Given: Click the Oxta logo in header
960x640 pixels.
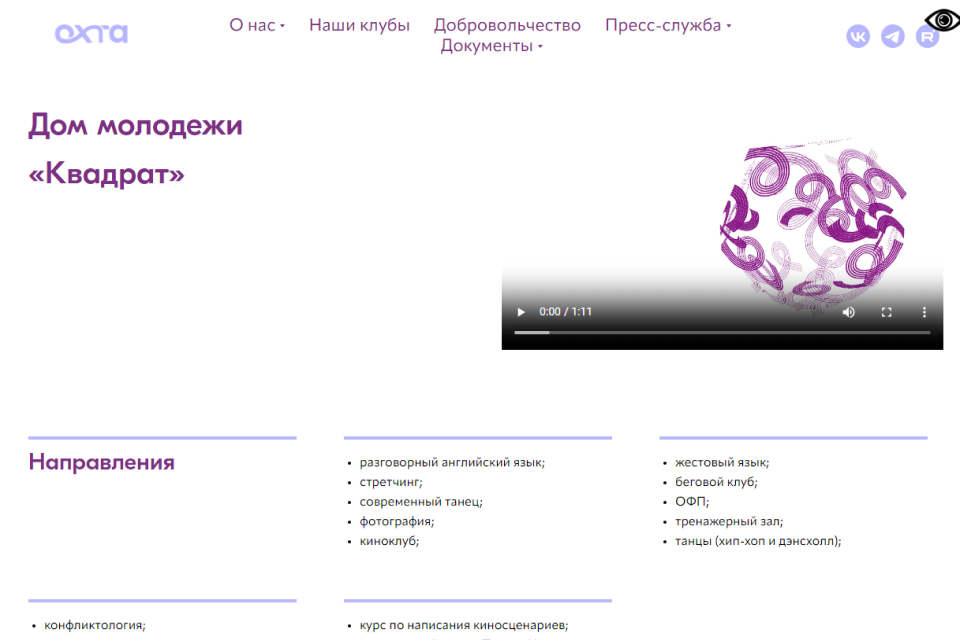Looking at the screenshot, I should tap(91, 34).
